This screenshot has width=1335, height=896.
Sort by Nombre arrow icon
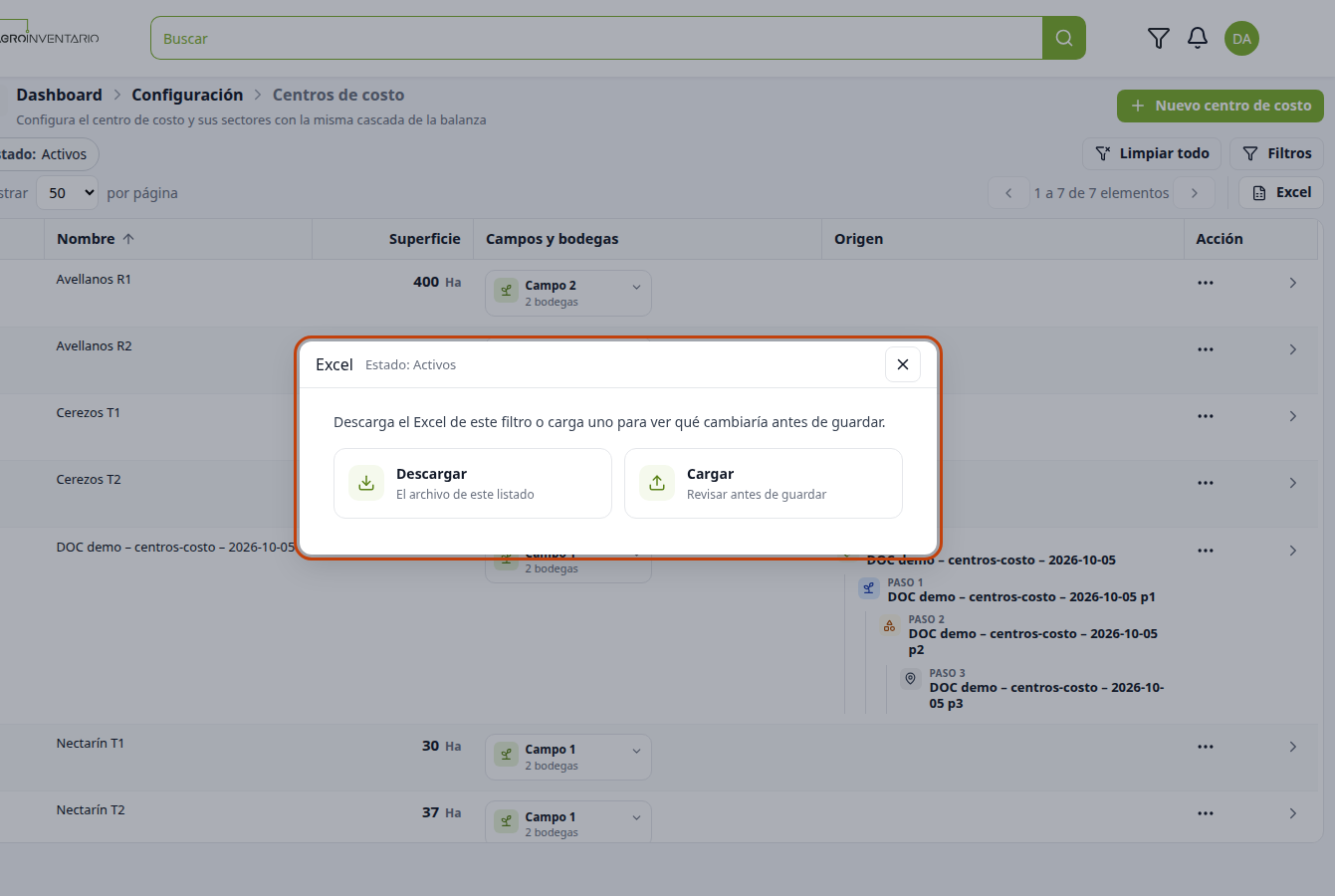[x=128, y=239]
